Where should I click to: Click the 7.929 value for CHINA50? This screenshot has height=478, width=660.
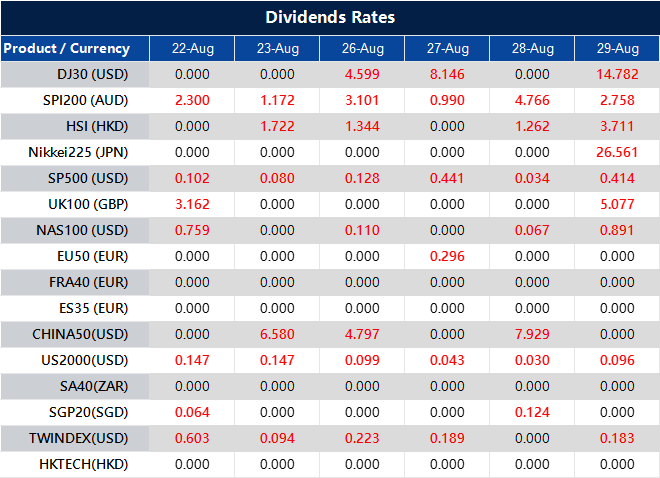click(x=531, y=334)
